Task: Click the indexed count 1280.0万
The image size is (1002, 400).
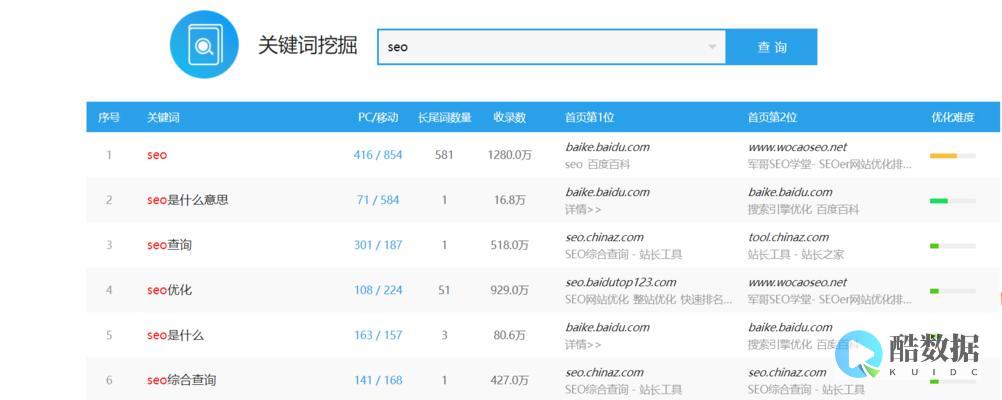Action: 509,155
